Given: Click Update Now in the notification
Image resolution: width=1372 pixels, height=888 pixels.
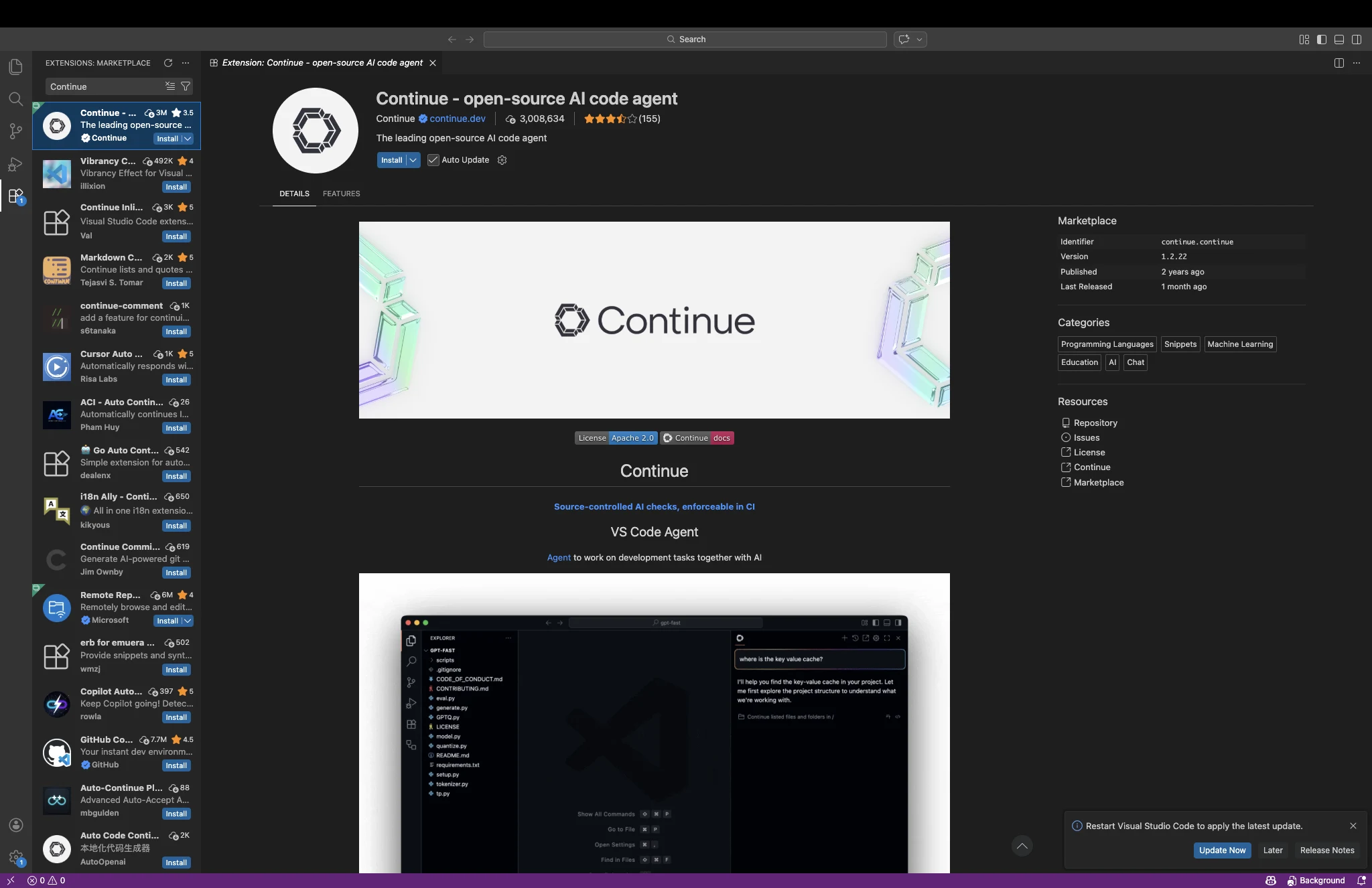Looking at the screenshot, I should pos(1222,850).
